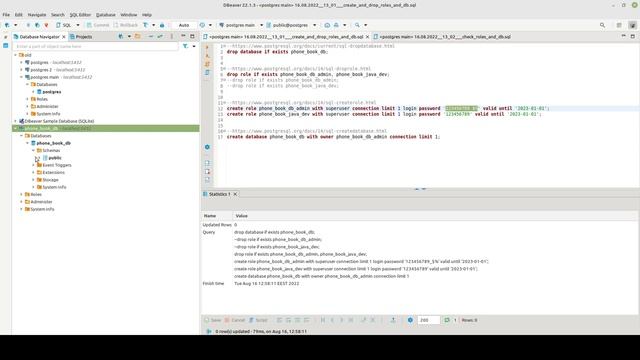
Task: Click the export data icon in results toolbar
Action: (x=393, y=320)
